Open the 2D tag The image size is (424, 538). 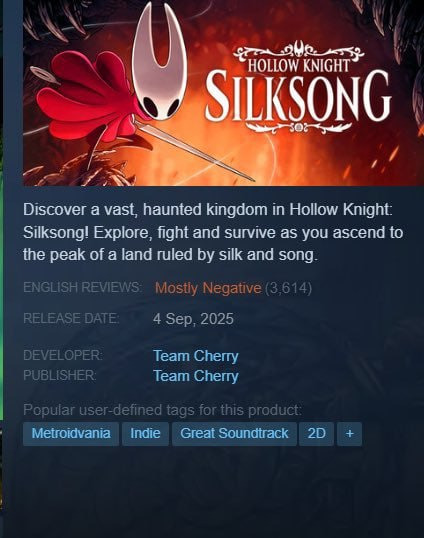point(316,434)
